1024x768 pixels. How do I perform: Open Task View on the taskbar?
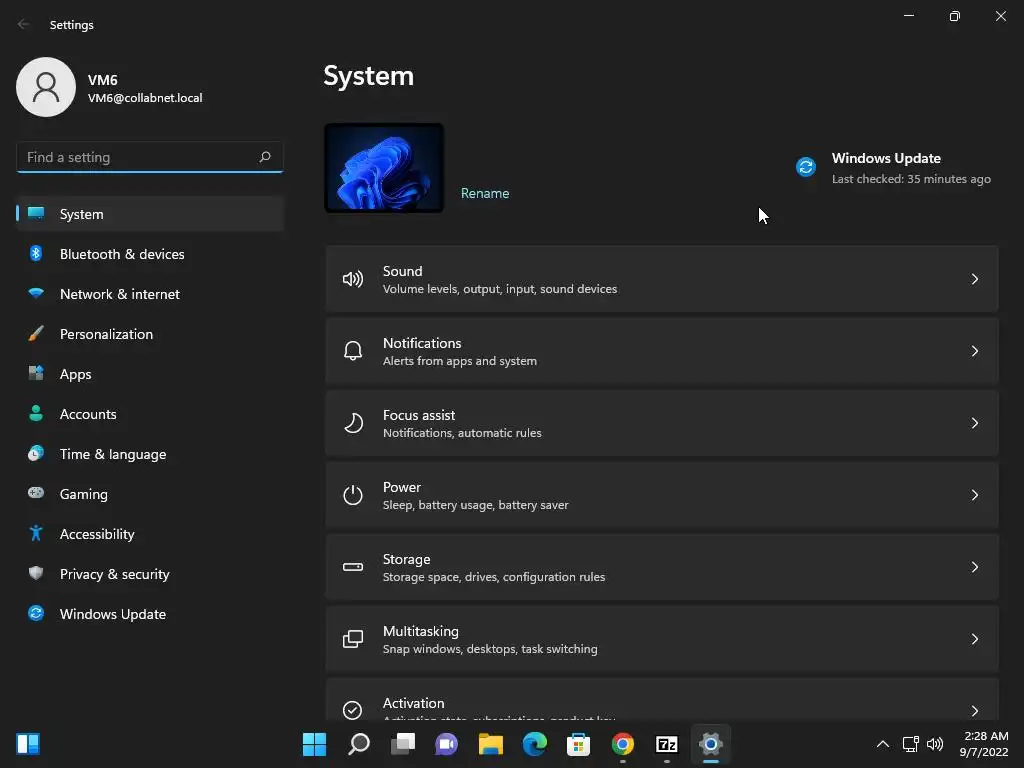(x=402, y=744)
